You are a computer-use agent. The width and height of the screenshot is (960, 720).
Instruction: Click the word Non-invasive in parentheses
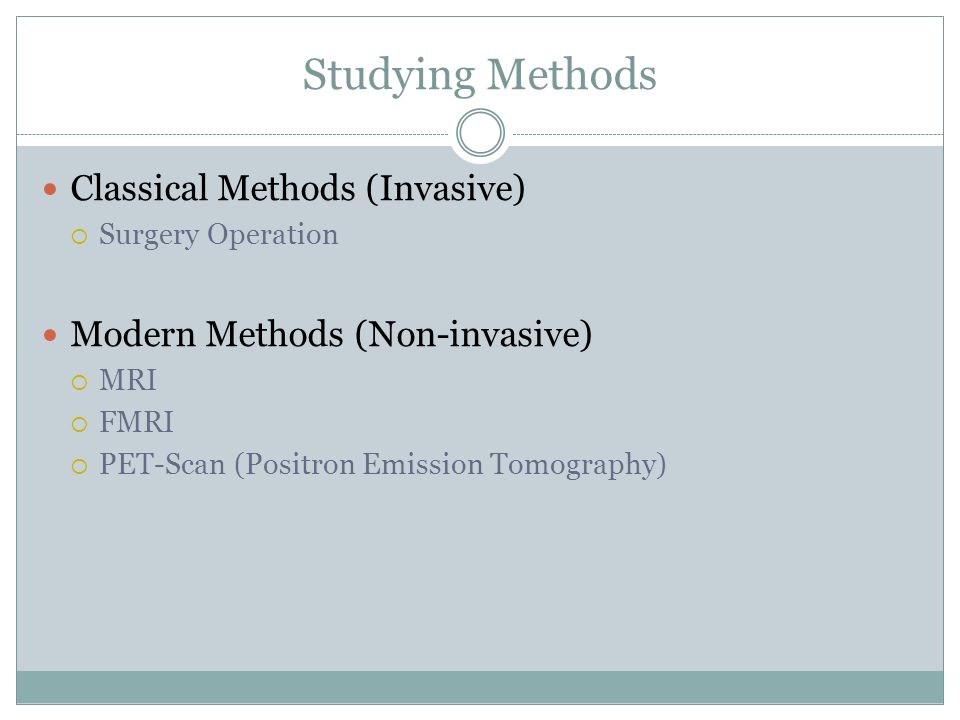(474, 334)
